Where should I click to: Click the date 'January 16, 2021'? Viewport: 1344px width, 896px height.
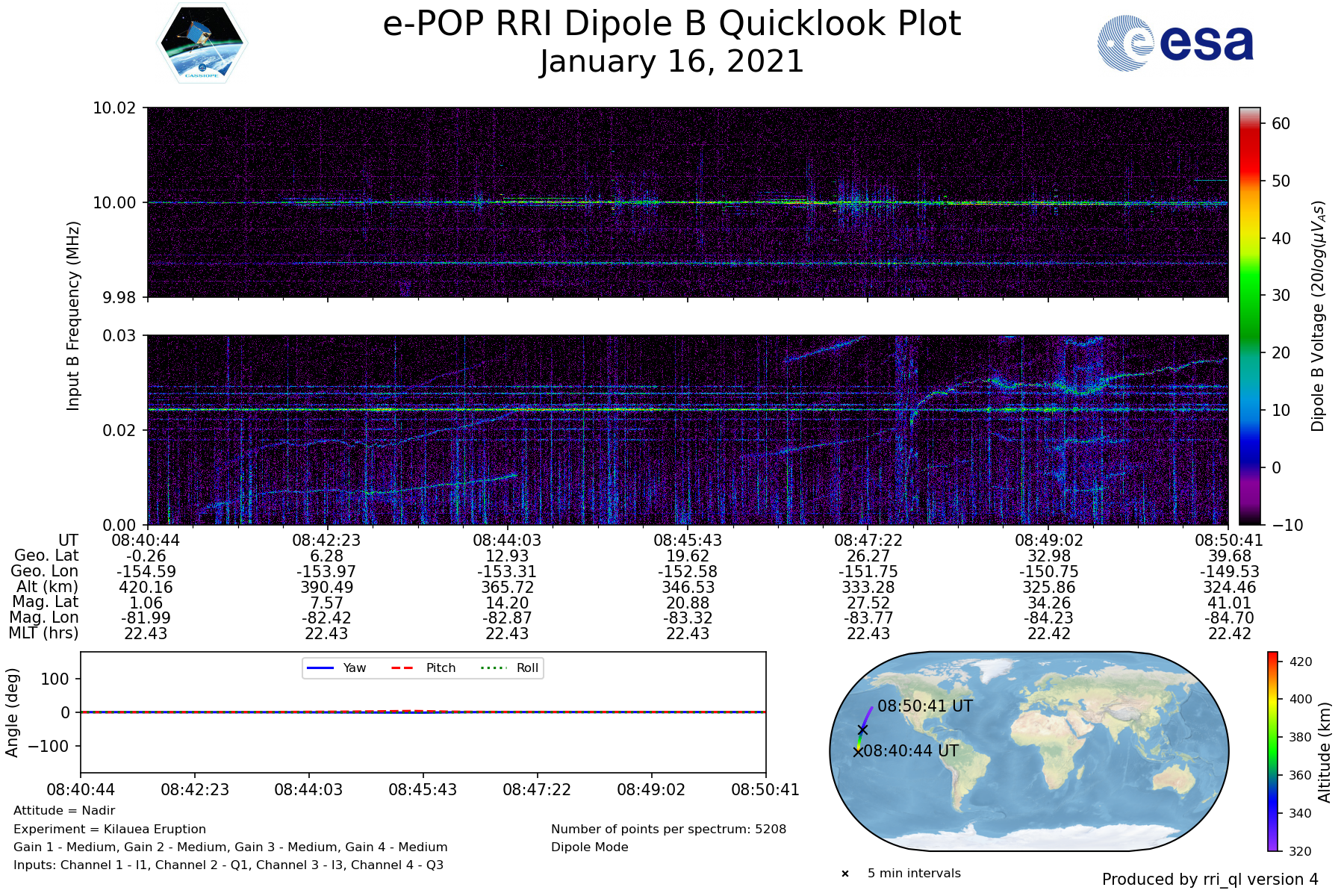click(x=671, y=62)
